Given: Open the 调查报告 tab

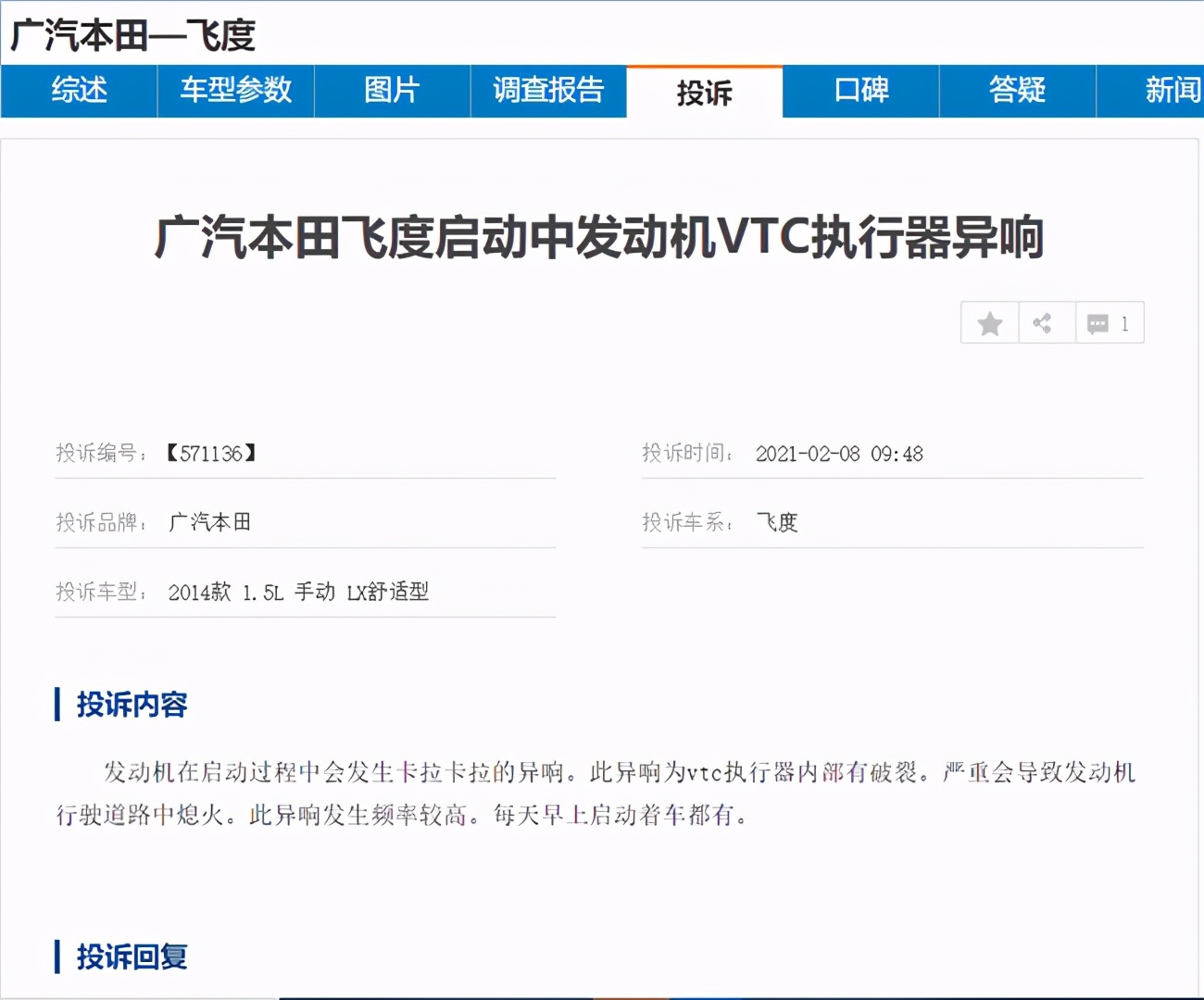Looking at the screenshot, I should 548,91.
